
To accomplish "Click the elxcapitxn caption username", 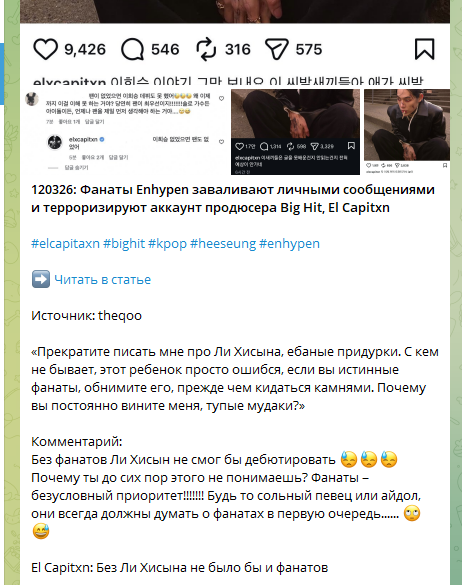I will pyautogui.click(x=69, y=82).
